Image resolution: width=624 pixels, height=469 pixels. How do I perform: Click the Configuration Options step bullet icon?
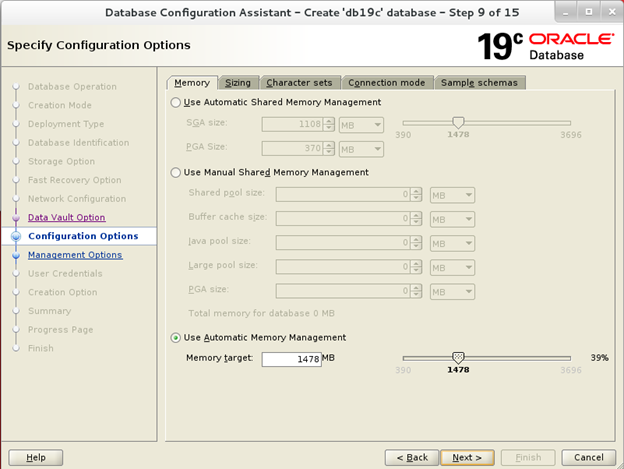(16, 236)
